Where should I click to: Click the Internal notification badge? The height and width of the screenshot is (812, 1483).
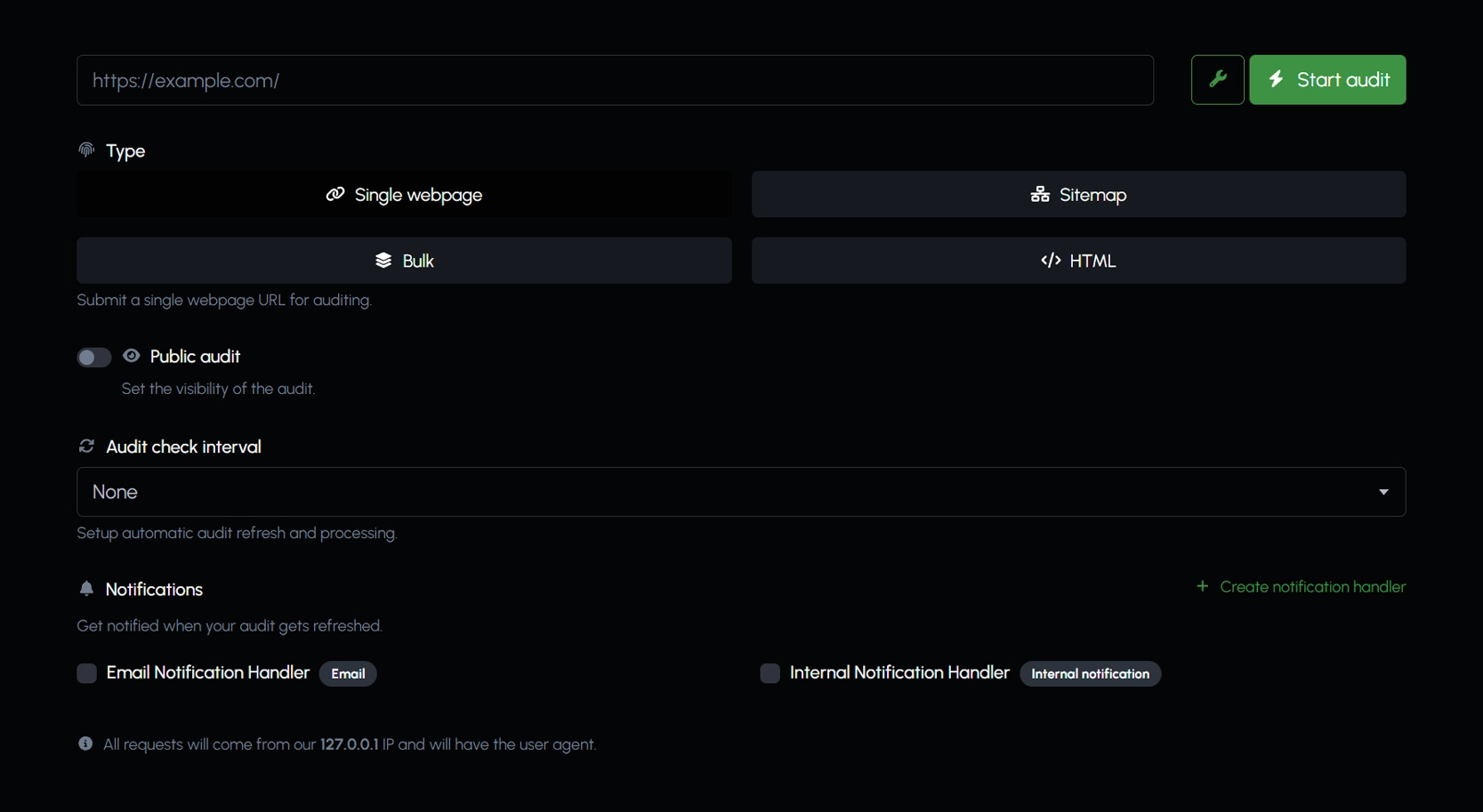pos(1090,674)
